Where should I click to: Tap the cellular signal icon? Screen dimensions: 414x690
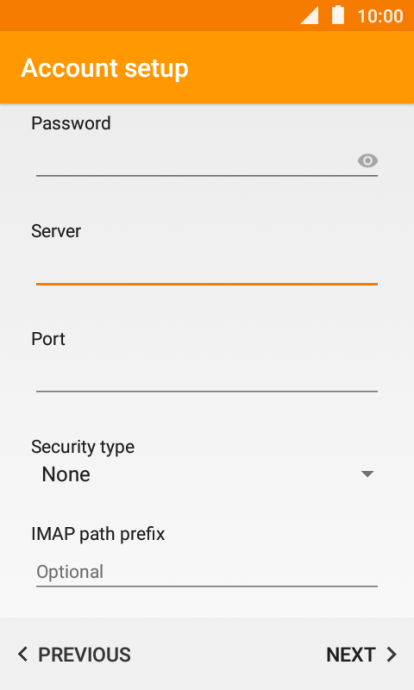point(310,15)
